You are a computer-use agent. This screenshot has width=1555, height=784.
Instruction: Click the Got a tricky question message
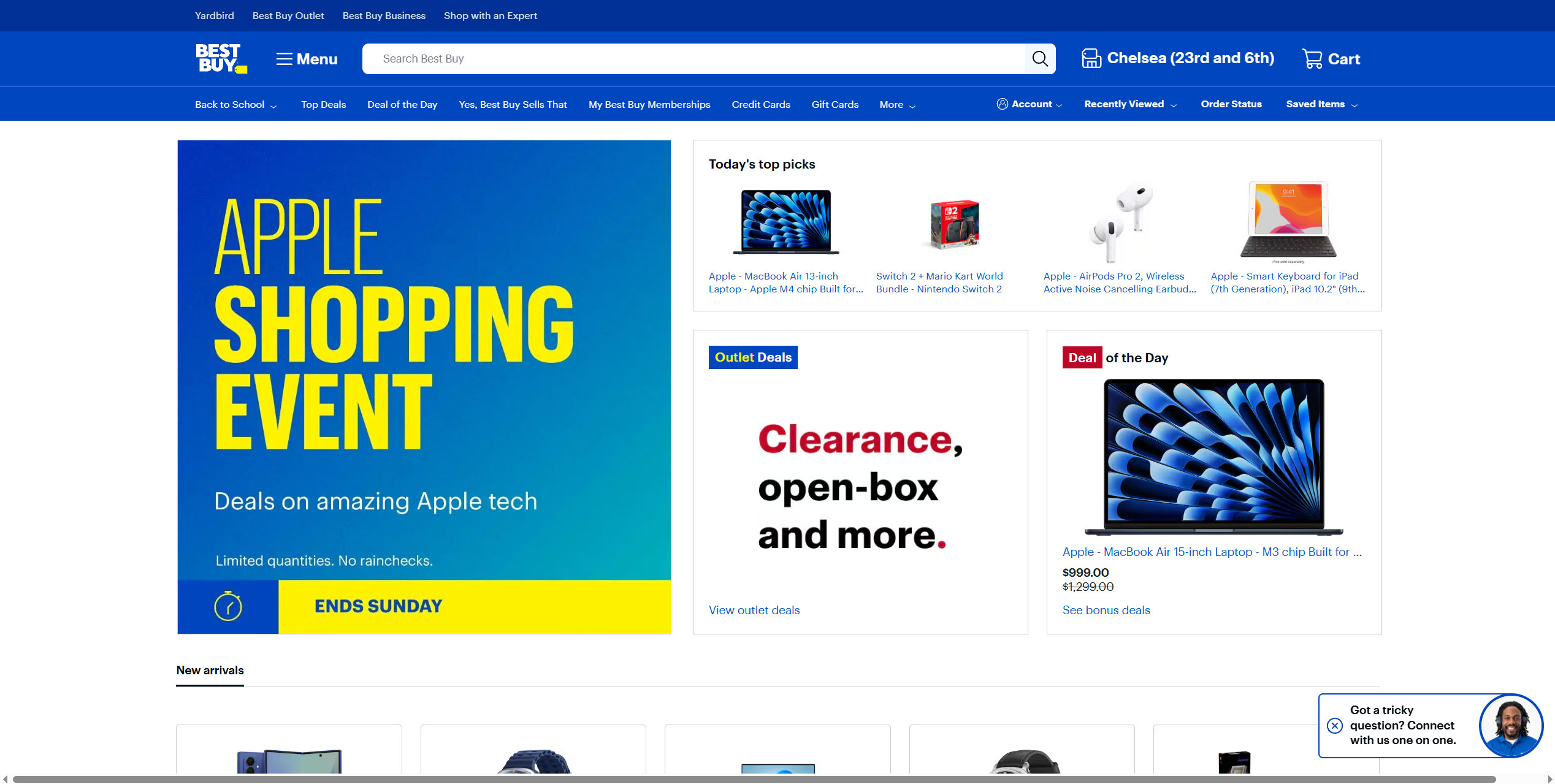1403,725
